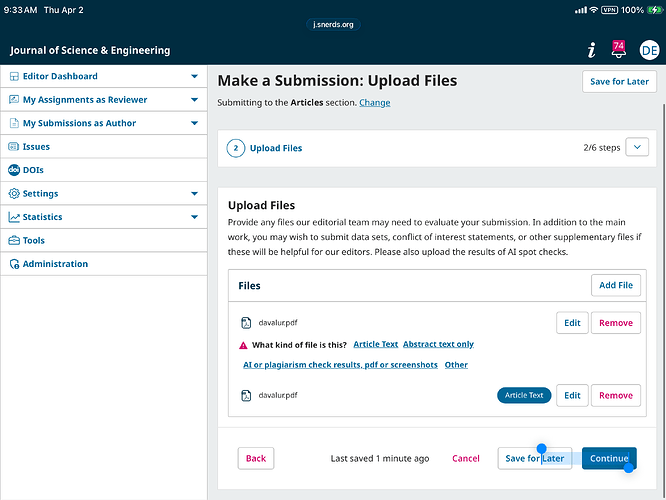Viewport: 666px width, 500px height.
Task: Click the Administration icon in sidebar
Action: click(14, 264)
